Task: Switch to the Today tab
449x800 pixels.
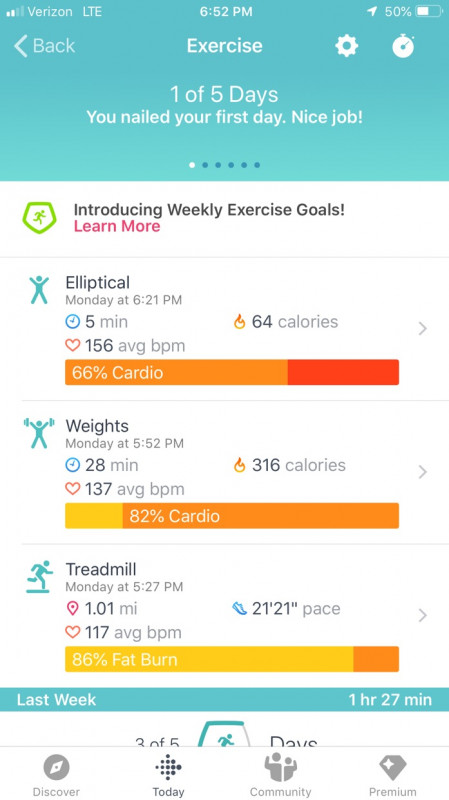Action: pyautogui.click(x=168, y=774)
